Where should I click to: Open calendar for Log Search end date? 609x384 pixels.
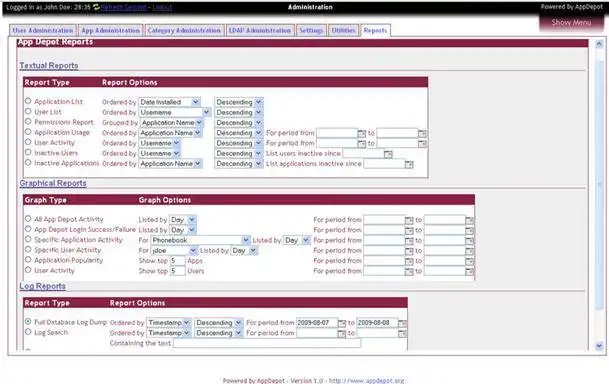point(402,334)
